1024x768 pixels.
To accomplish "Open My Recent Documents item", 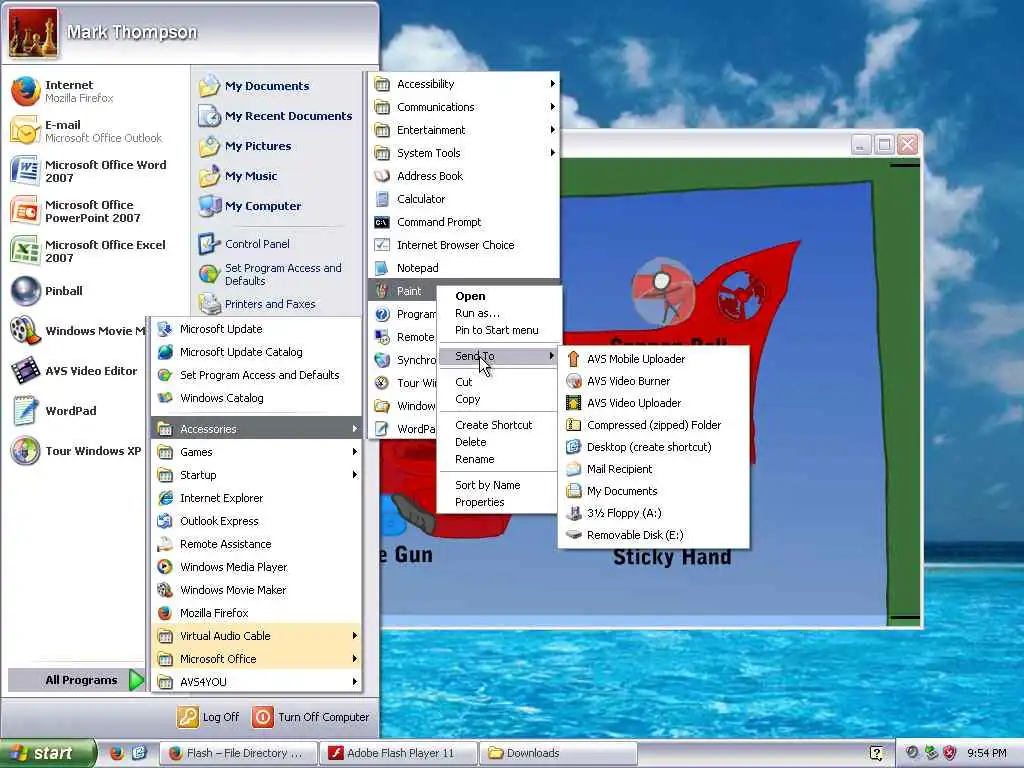I will [276, 116].
